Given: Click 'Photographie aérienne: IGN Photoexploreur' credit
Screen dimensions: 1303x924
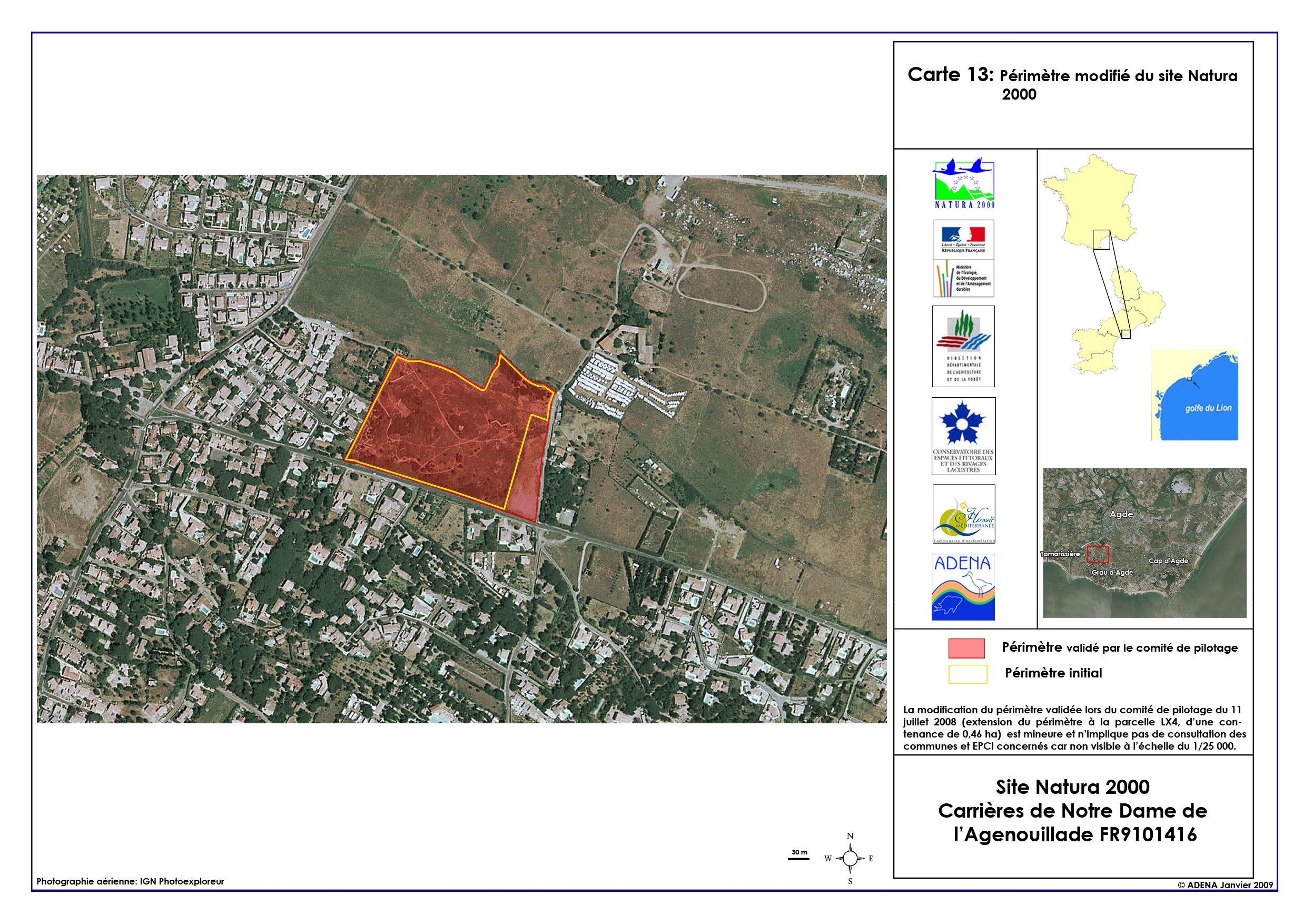Looking at the screenshot, I should pyautogui.click(x=130, y=881).
